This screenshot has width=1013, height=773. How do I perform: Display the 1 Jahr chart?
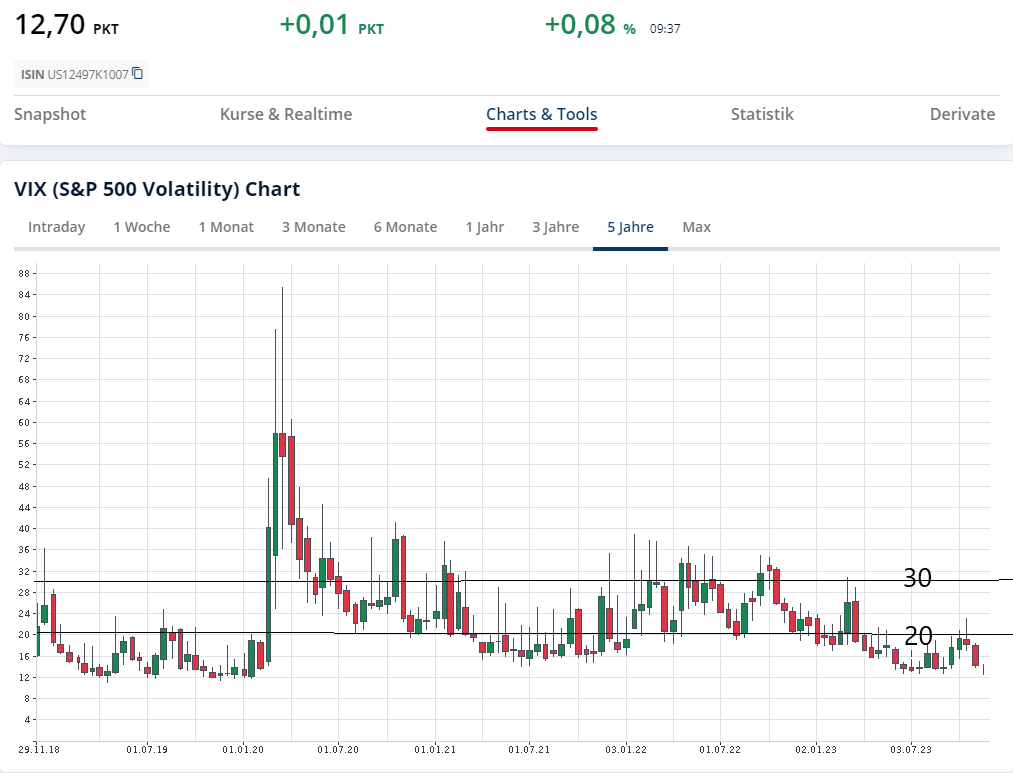[x=485, y=227]
